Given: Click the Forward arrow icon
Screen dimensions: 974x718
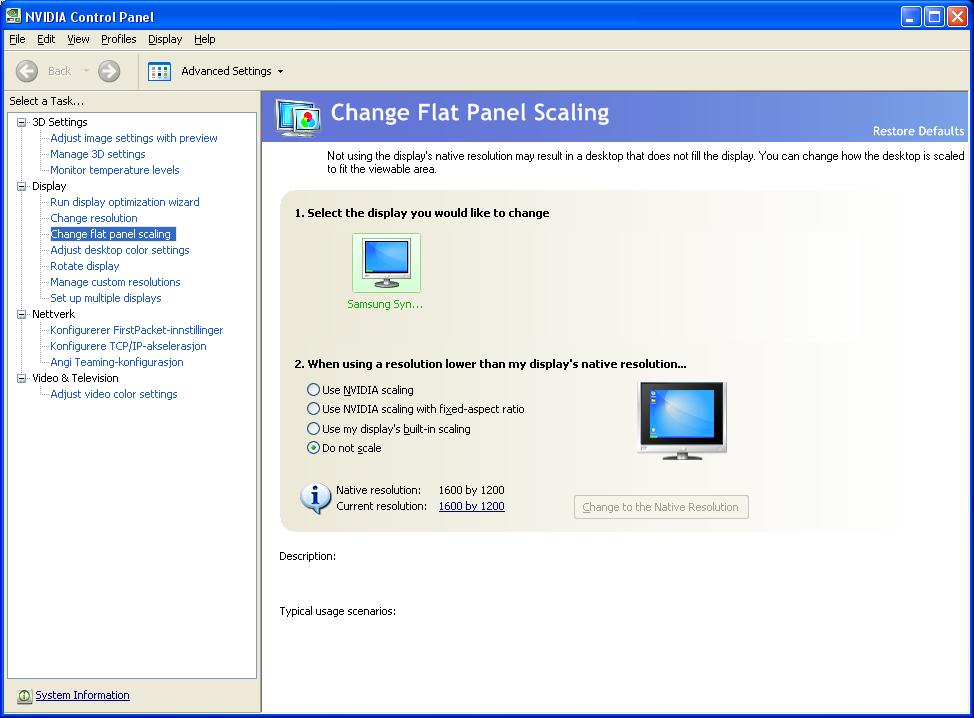Looking at the screenshot, I should click(109, 71).
